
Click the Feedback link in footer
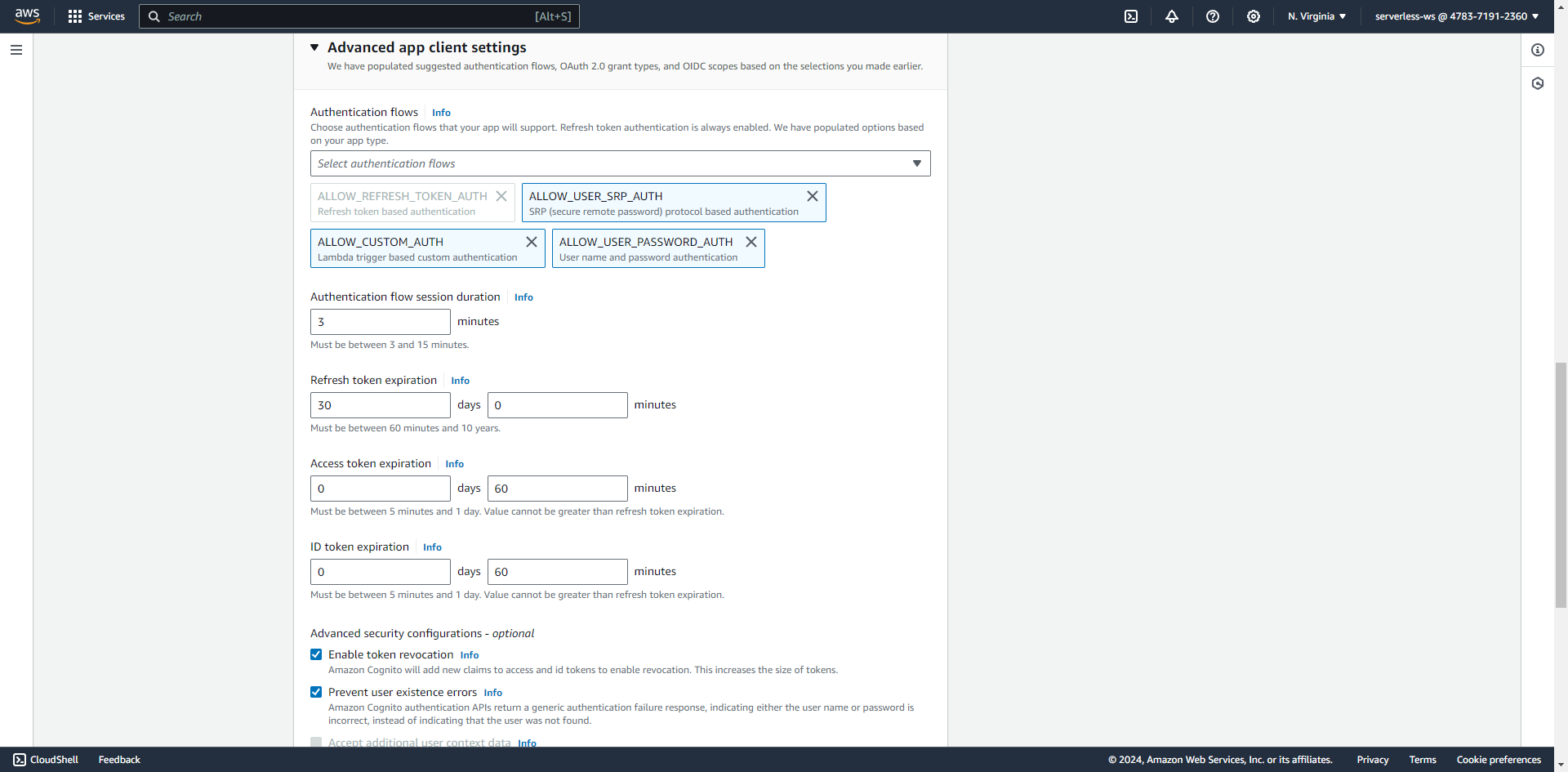[119, 760]
